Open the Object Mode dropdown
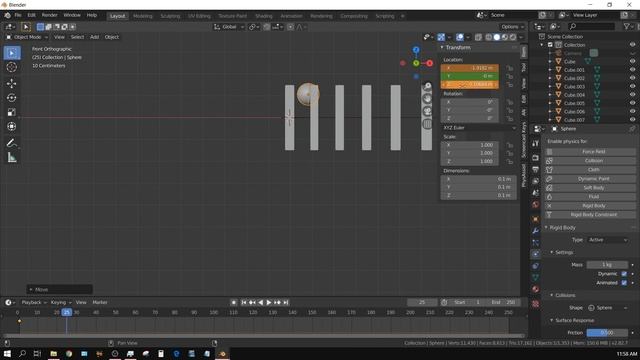640x360 pixels. coord(27,37)
